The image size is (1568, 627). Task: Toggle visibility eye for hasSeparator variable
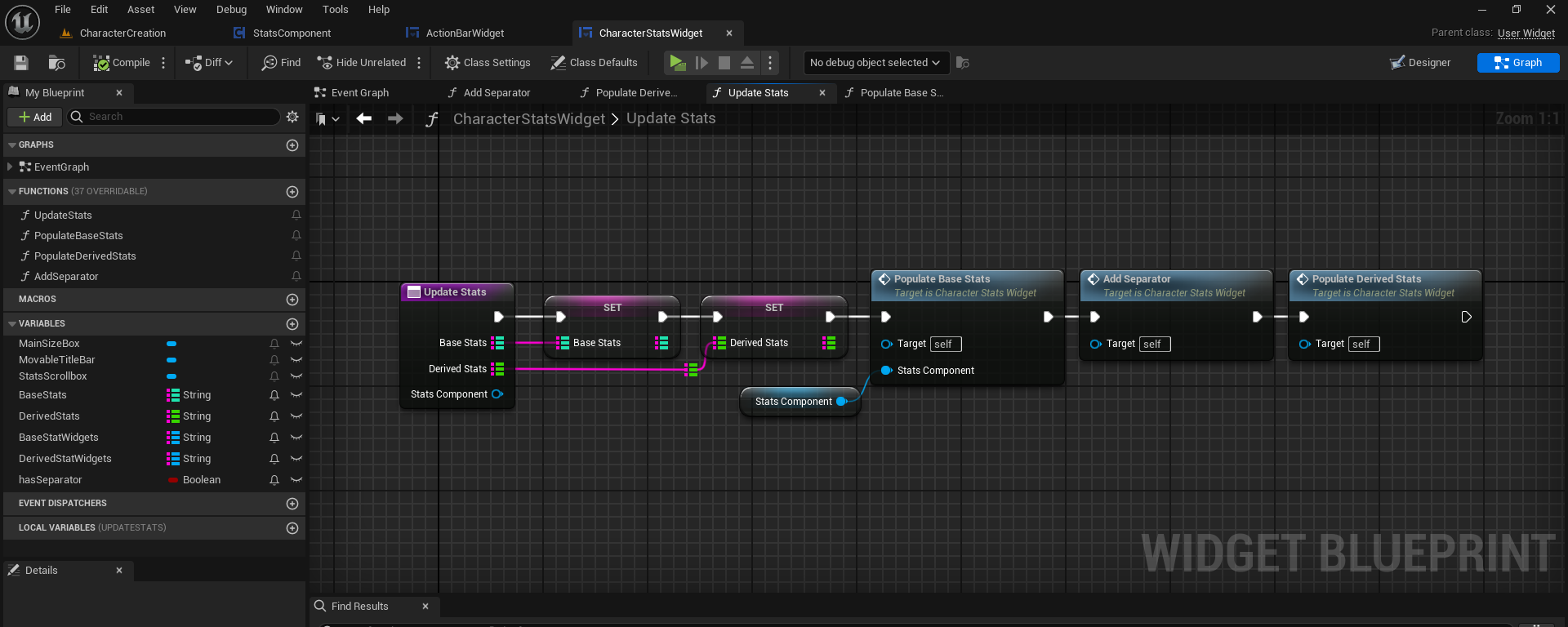click(x=296, y=480)
